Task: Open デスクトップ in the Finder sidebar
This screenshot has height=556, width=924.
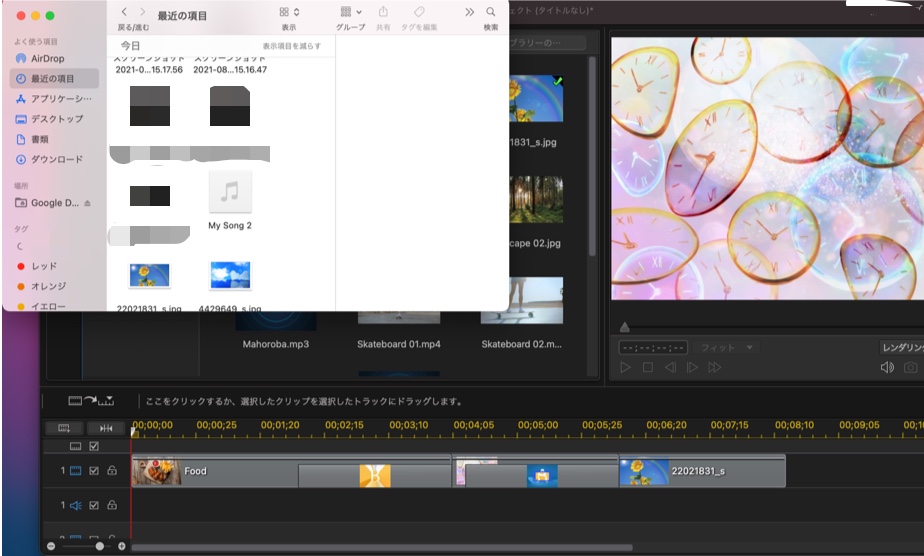Action: point(56,119)
